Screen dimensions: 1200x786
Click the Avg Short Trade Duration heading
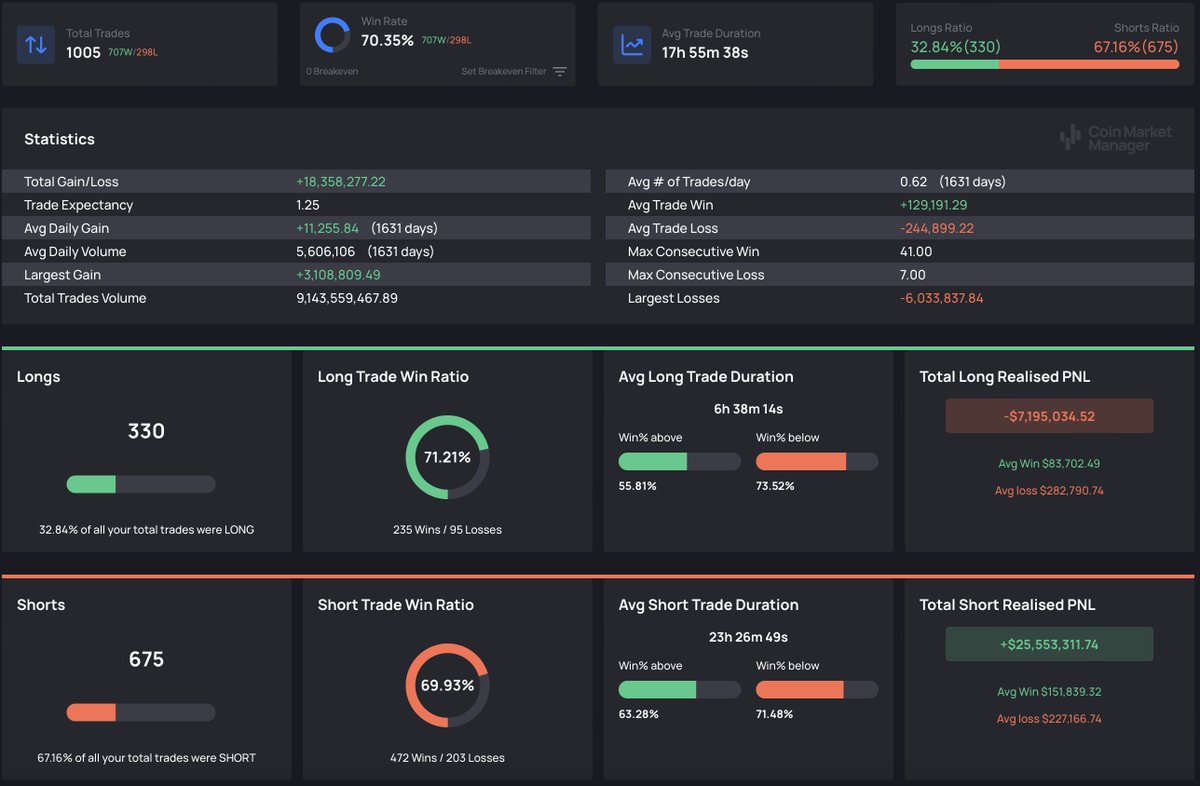point(709,605)
